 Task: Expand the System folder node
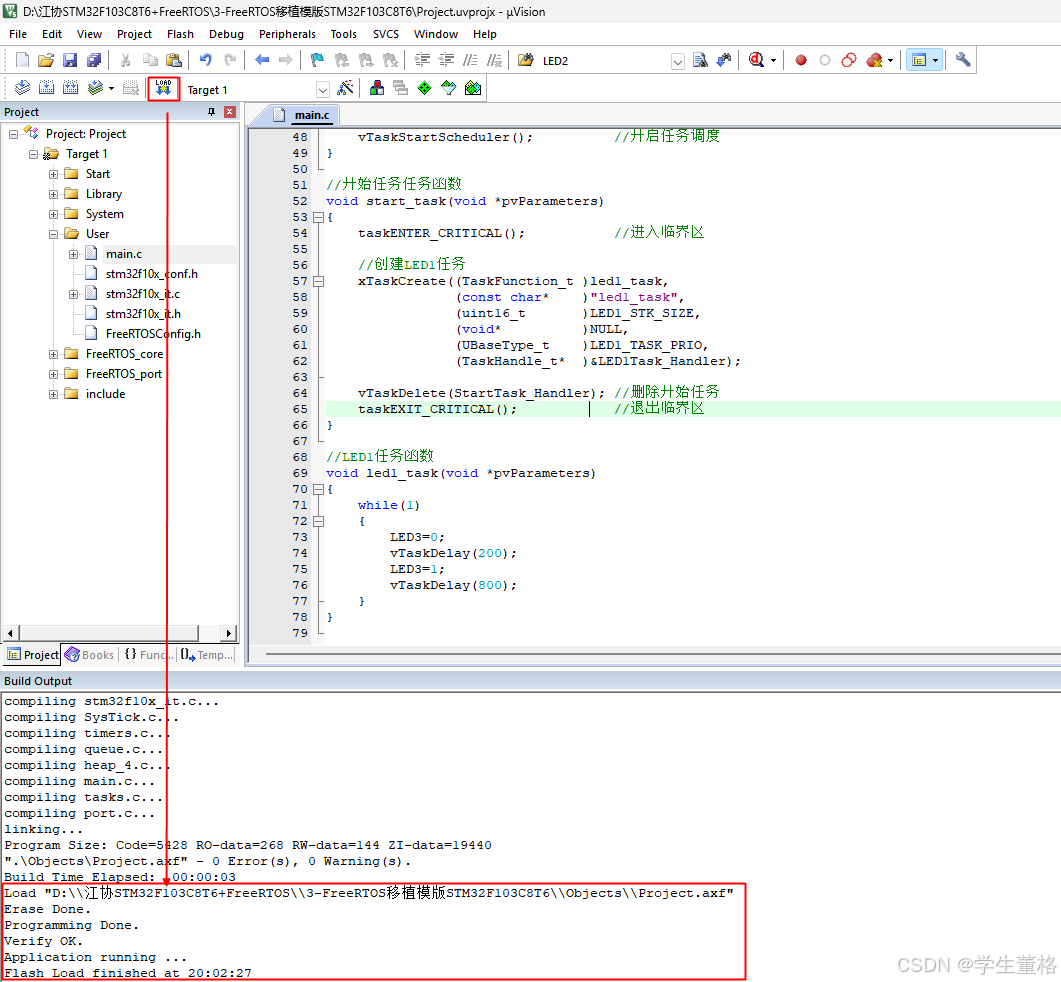(53, 215)
